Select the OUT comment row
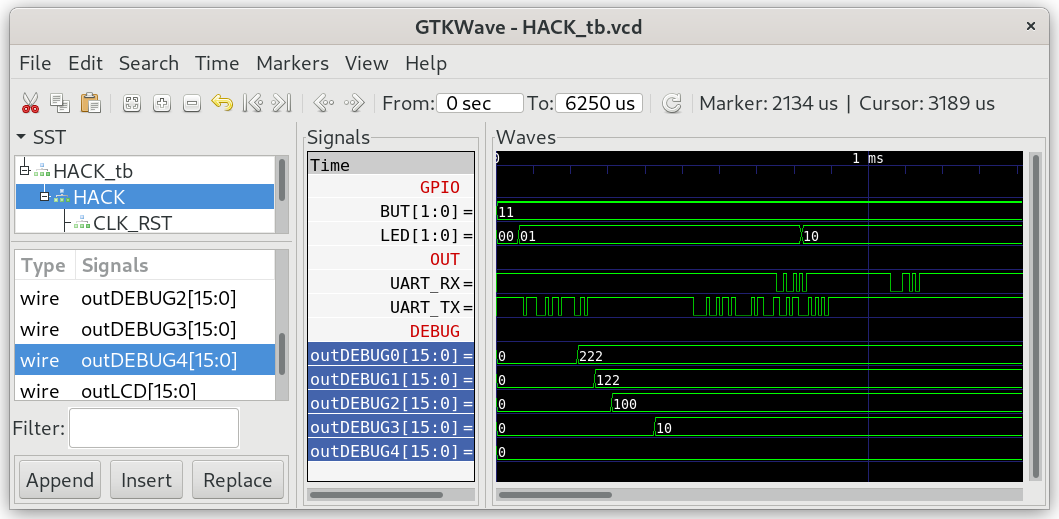This screenshot has height=519, width=1059. [391, 259]
